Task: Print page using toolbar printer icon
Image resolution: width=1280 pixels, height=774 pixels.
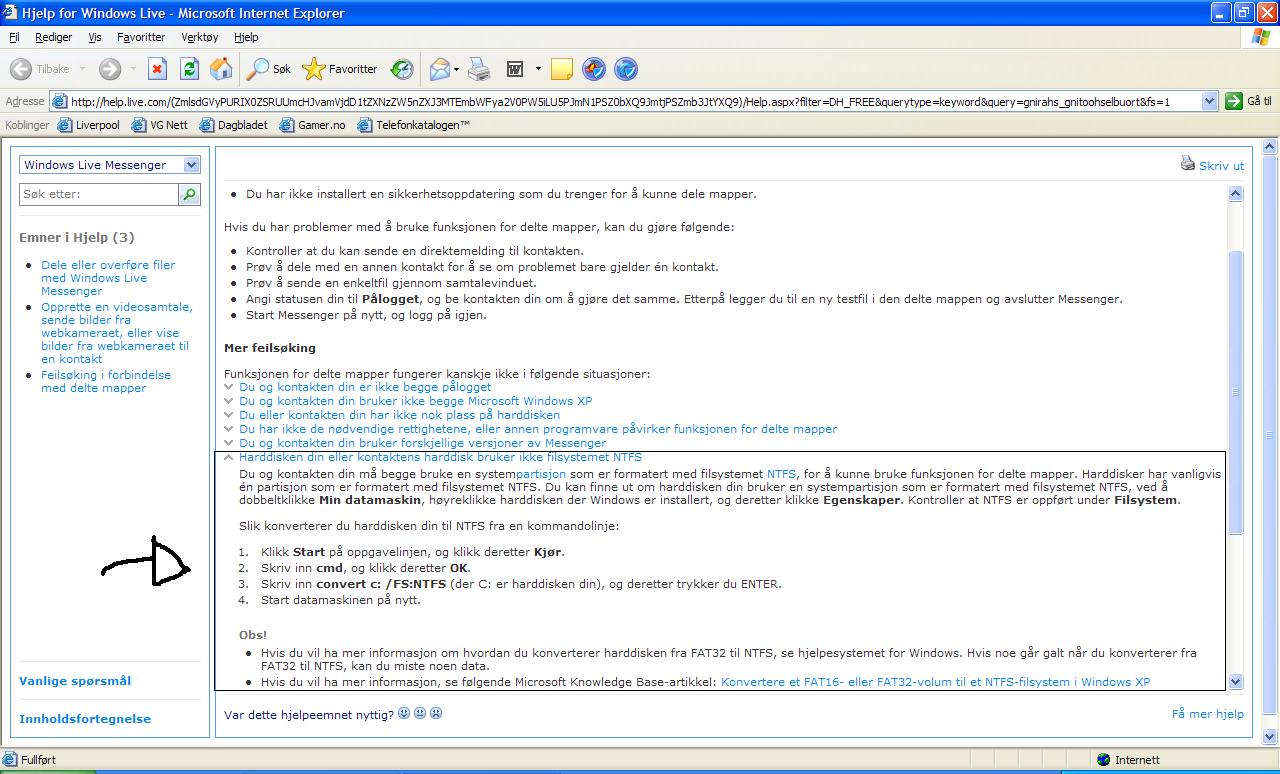Action: [480, 69]
